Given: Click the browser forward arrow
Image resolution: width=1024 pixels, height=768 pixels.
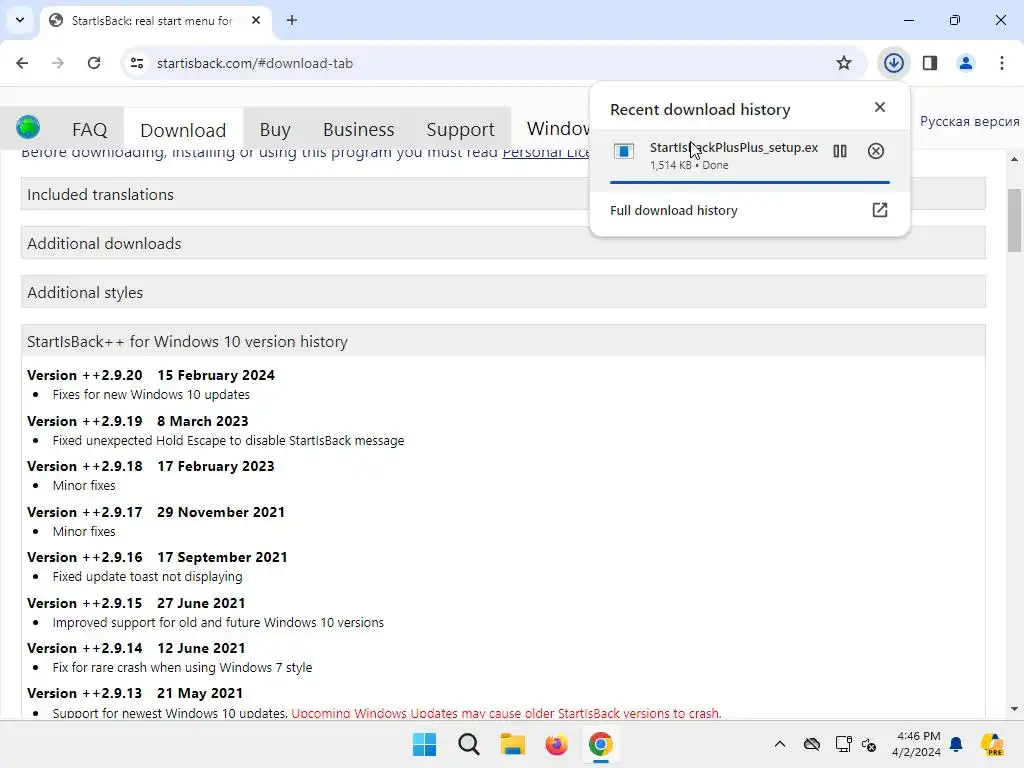Looking at the screenshot, I should 57,63.
